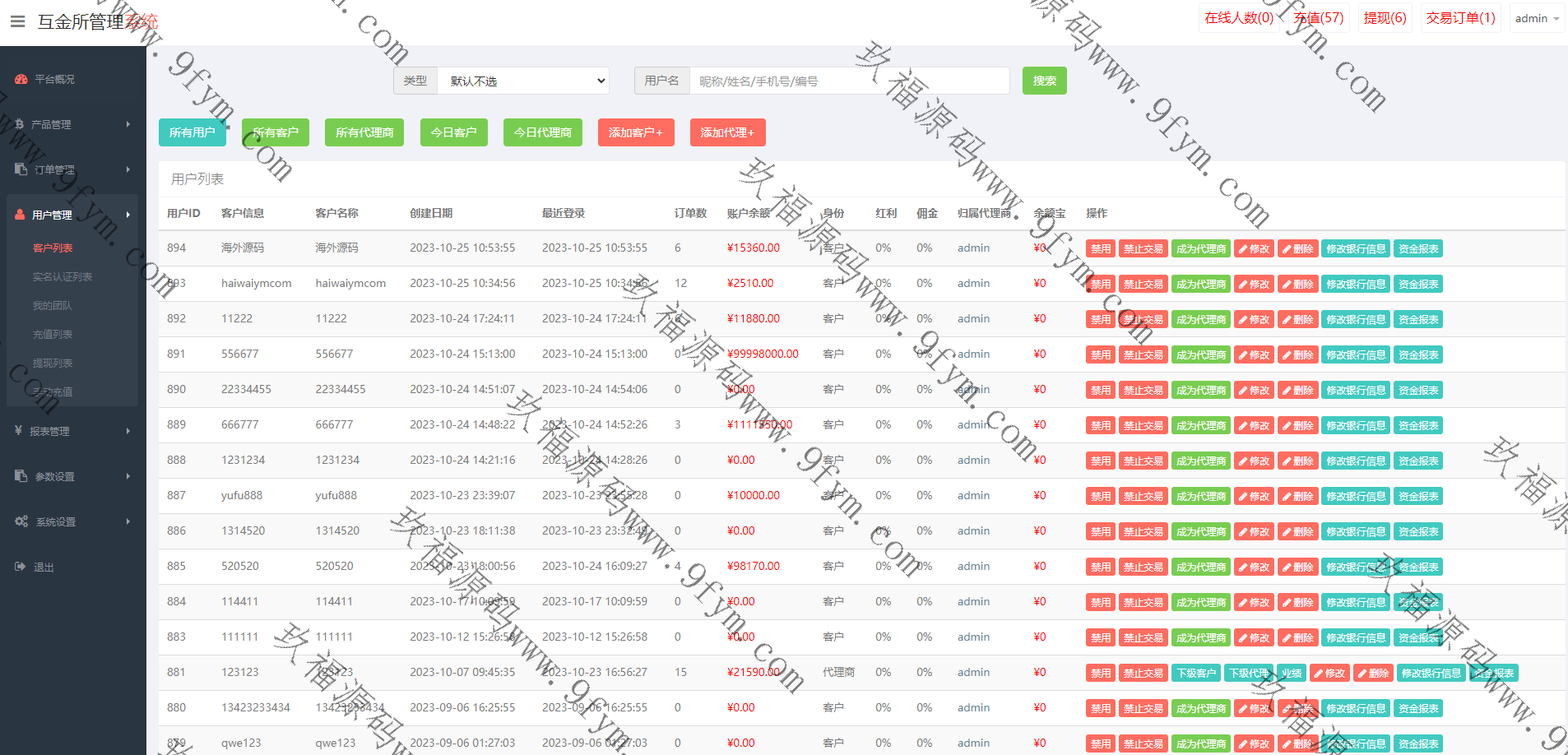Click the logout exit icon

click(x=20, y=567)
